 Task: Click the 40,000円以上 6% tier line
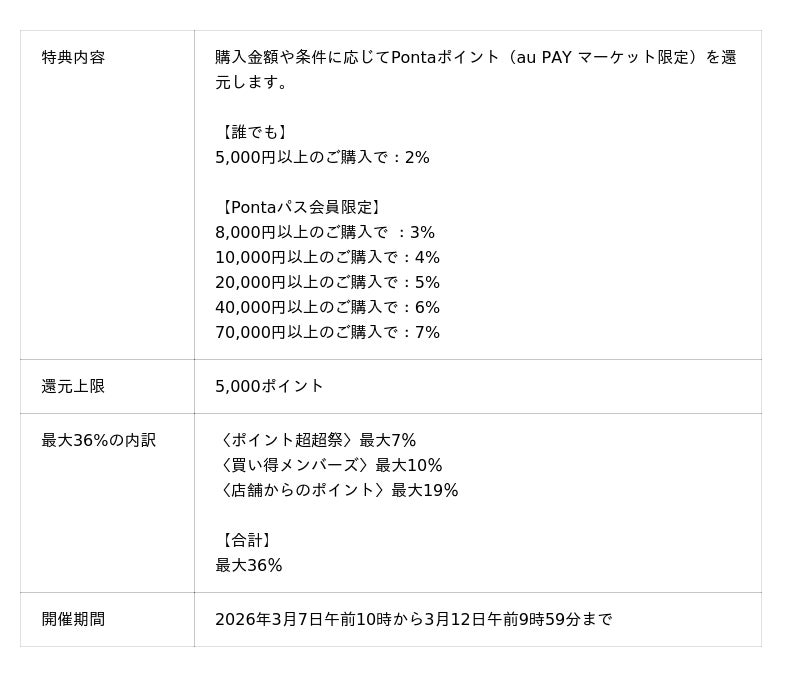coord(327,307)
